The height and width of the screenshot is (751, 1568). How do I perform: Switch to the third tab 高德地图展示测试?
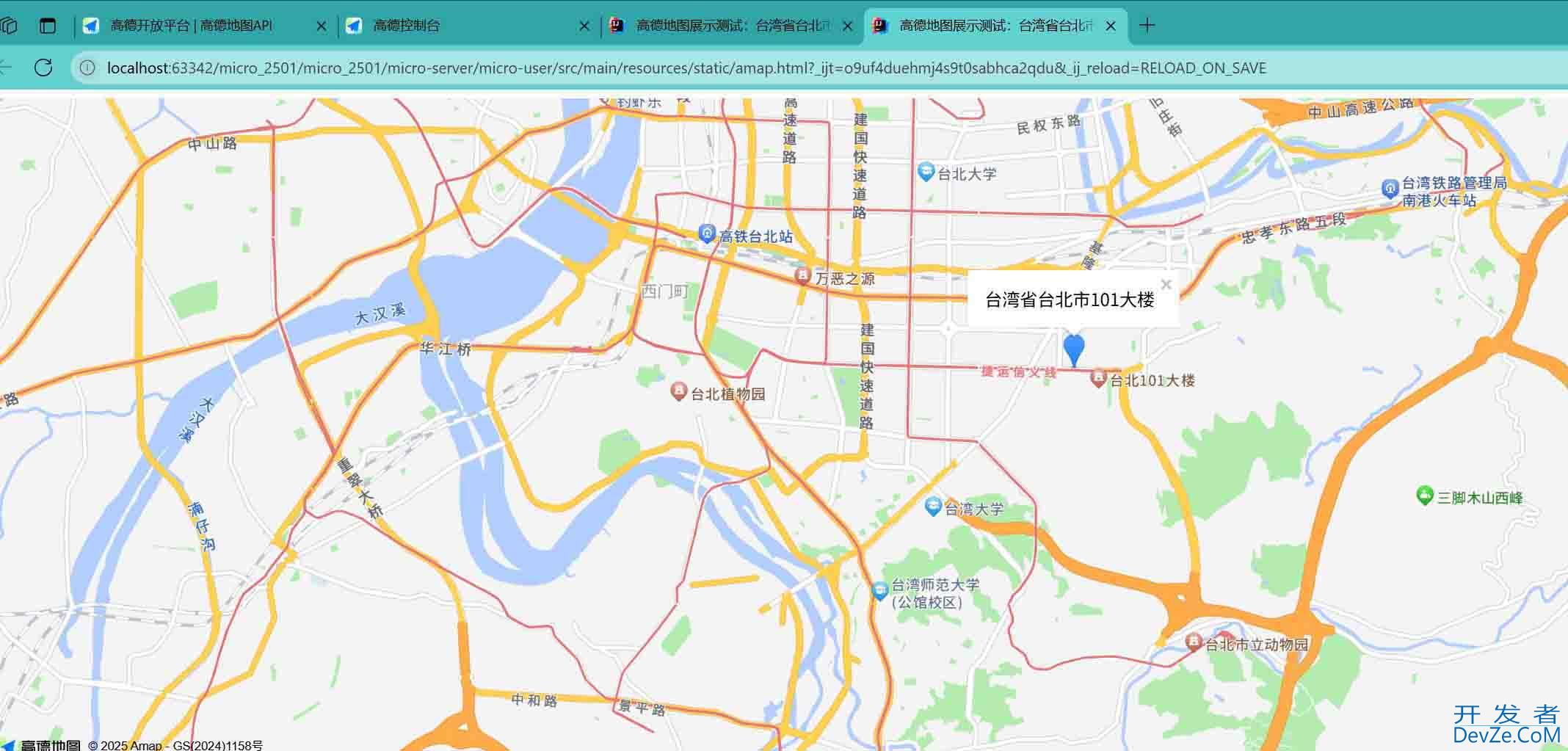pos(731,26)
